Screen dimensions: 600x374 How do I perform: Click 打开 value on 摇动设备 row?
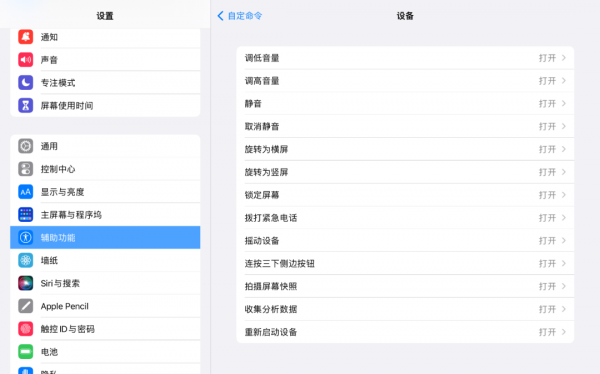pyautogui.click(x=547, y=241)
